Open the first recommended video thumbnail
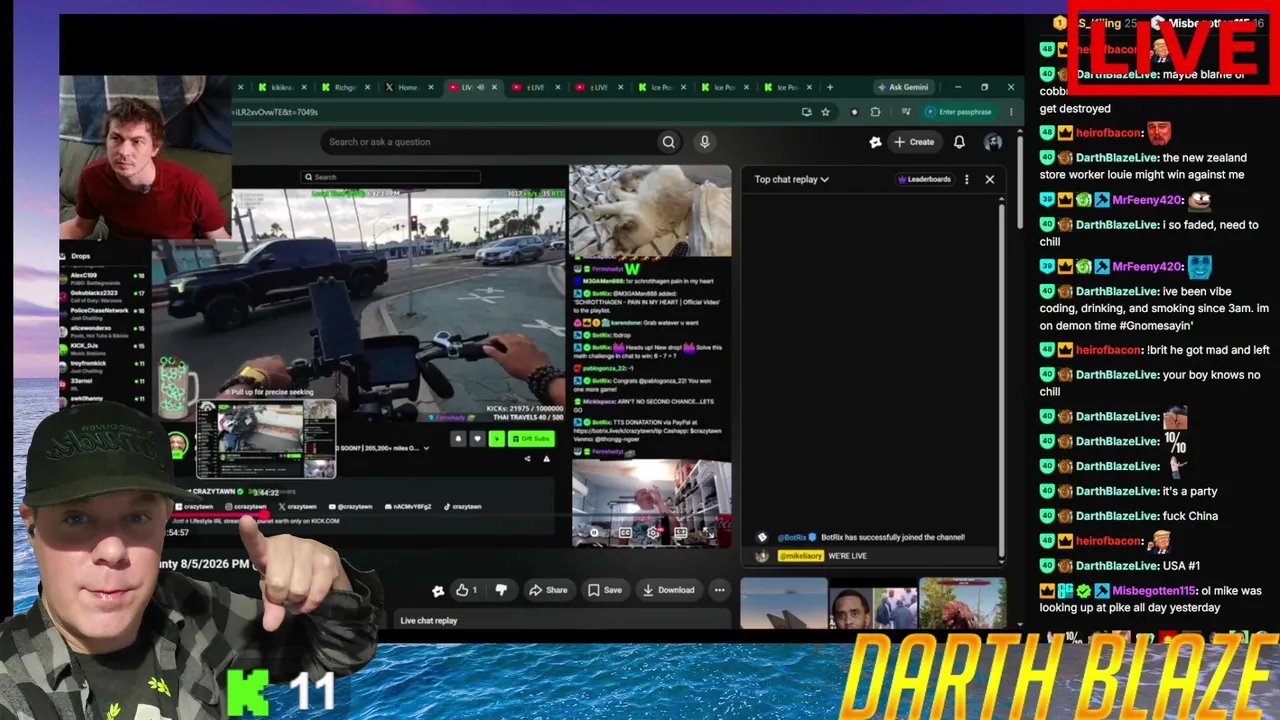The width and height of the screenshot is (1280, 720). coord(784,603)
